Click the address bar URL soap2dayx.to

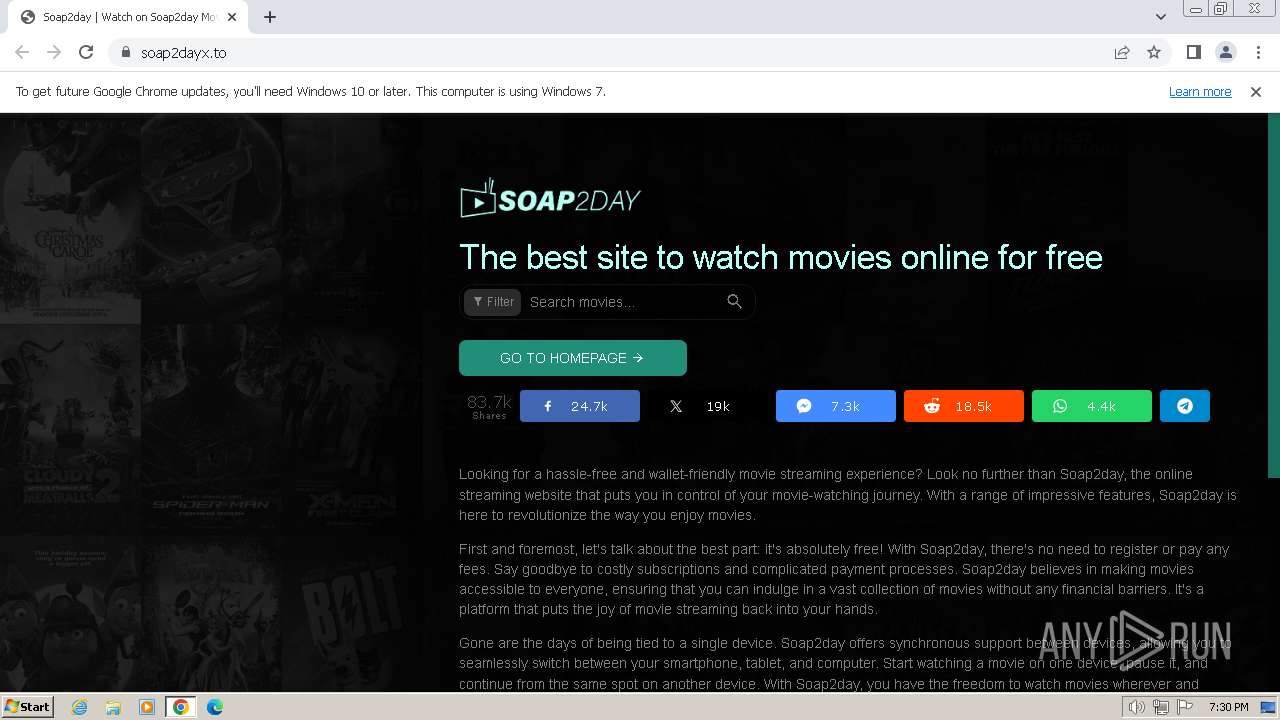click(x=184, y=53)
